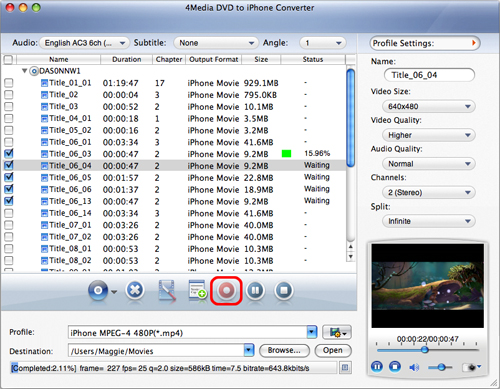Click the film icon for Title_08_01
Image resolution: width=500 pixels, height=389 pixels.
click(44, 249)
